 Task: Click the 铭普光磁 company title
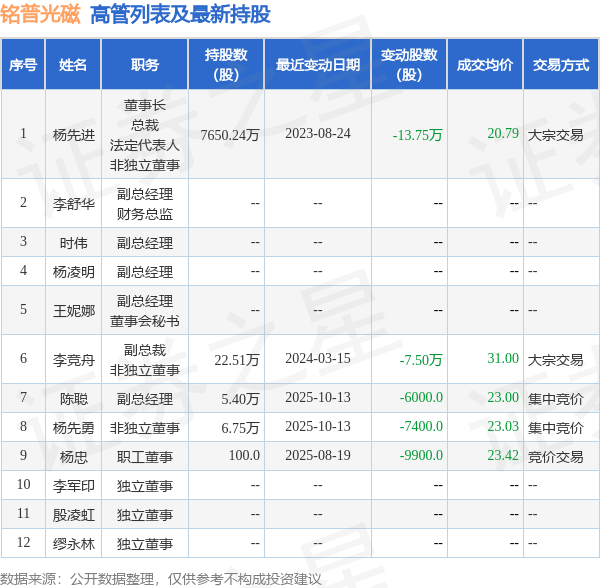tap(40, 15)
